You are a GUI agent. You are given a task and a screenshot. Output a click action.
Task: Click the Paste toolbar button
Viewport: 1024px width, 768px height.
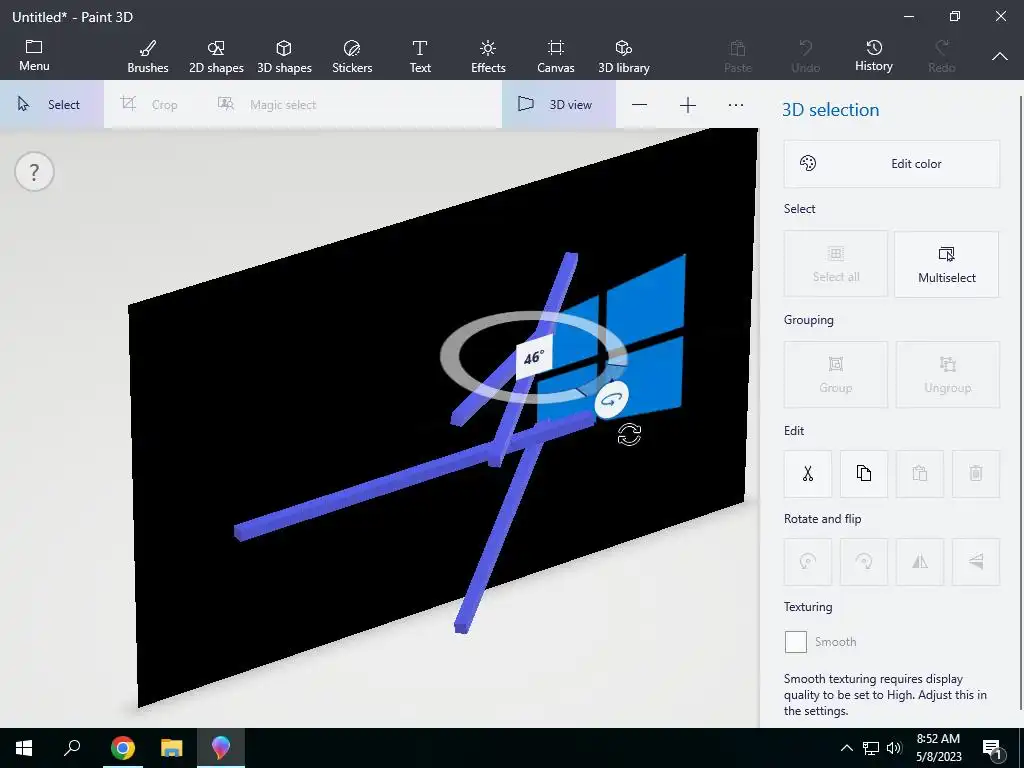738,57
